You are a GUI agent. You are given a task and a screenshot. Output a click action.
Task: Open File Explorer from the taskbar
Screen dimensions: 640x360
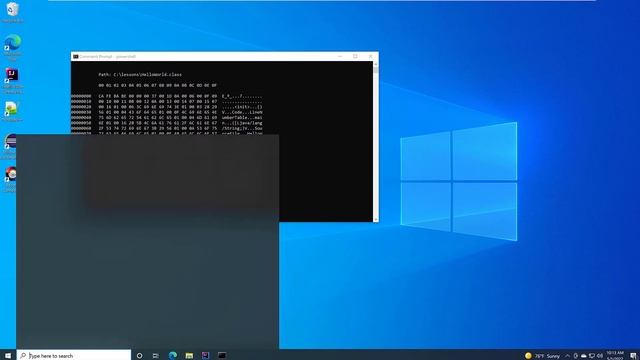[189, 356]
